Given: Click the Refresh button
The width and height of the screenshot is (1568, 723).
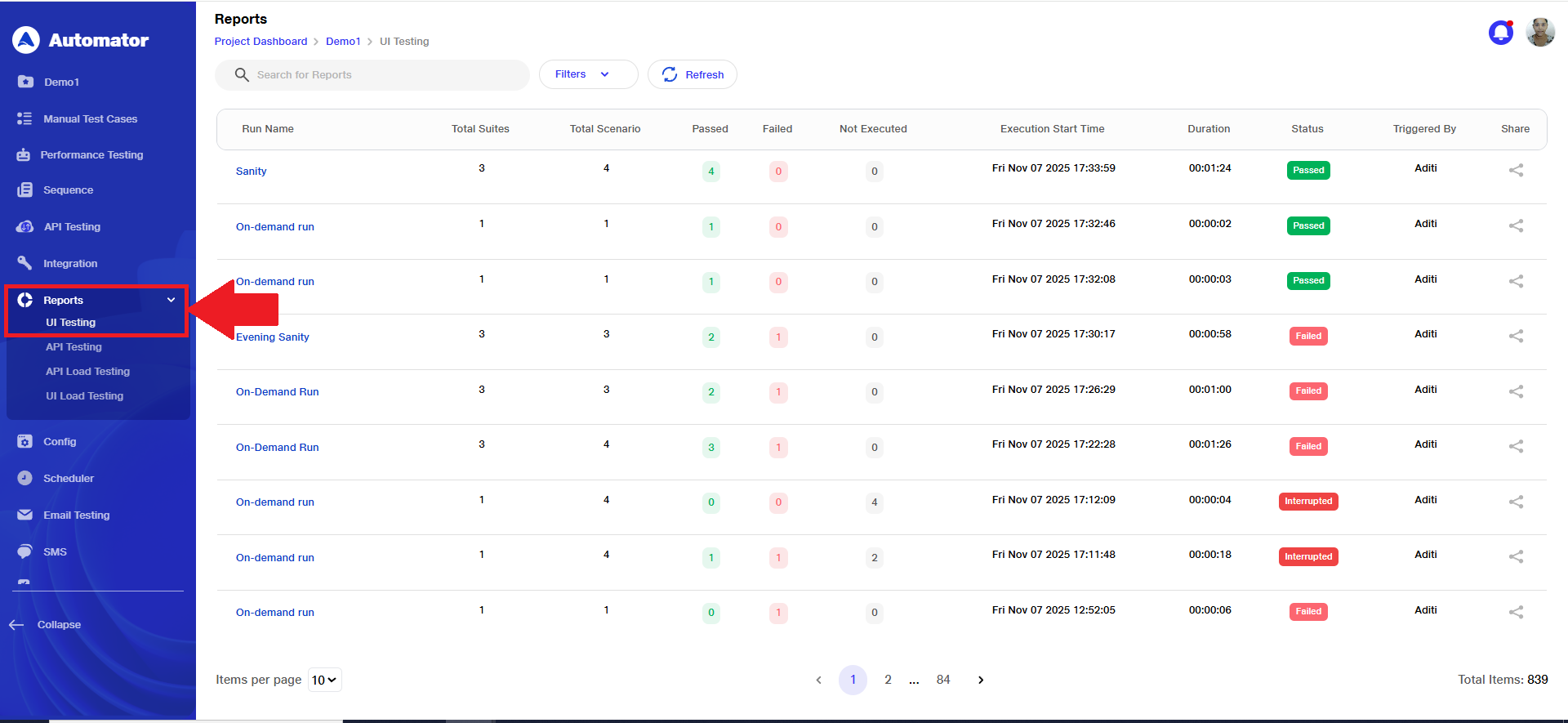Looking at the screenshot, I should coord(693,74).
